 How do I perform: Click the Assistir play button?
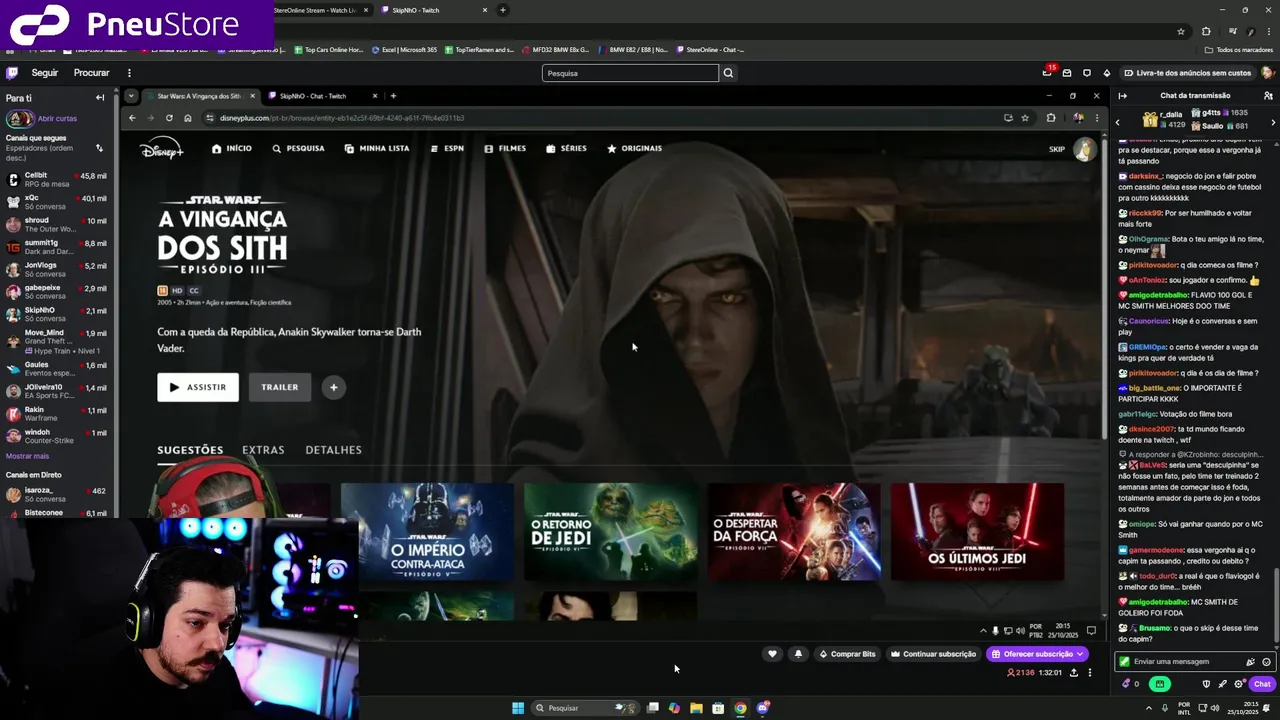198,387
